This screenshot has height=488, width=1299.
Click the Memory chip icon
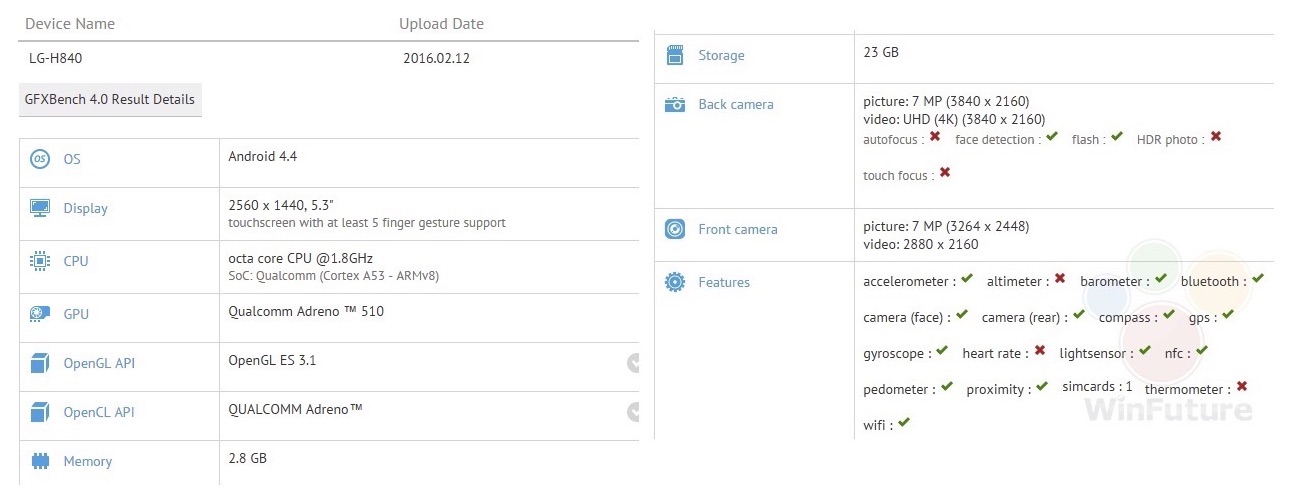tap(40, 461)
